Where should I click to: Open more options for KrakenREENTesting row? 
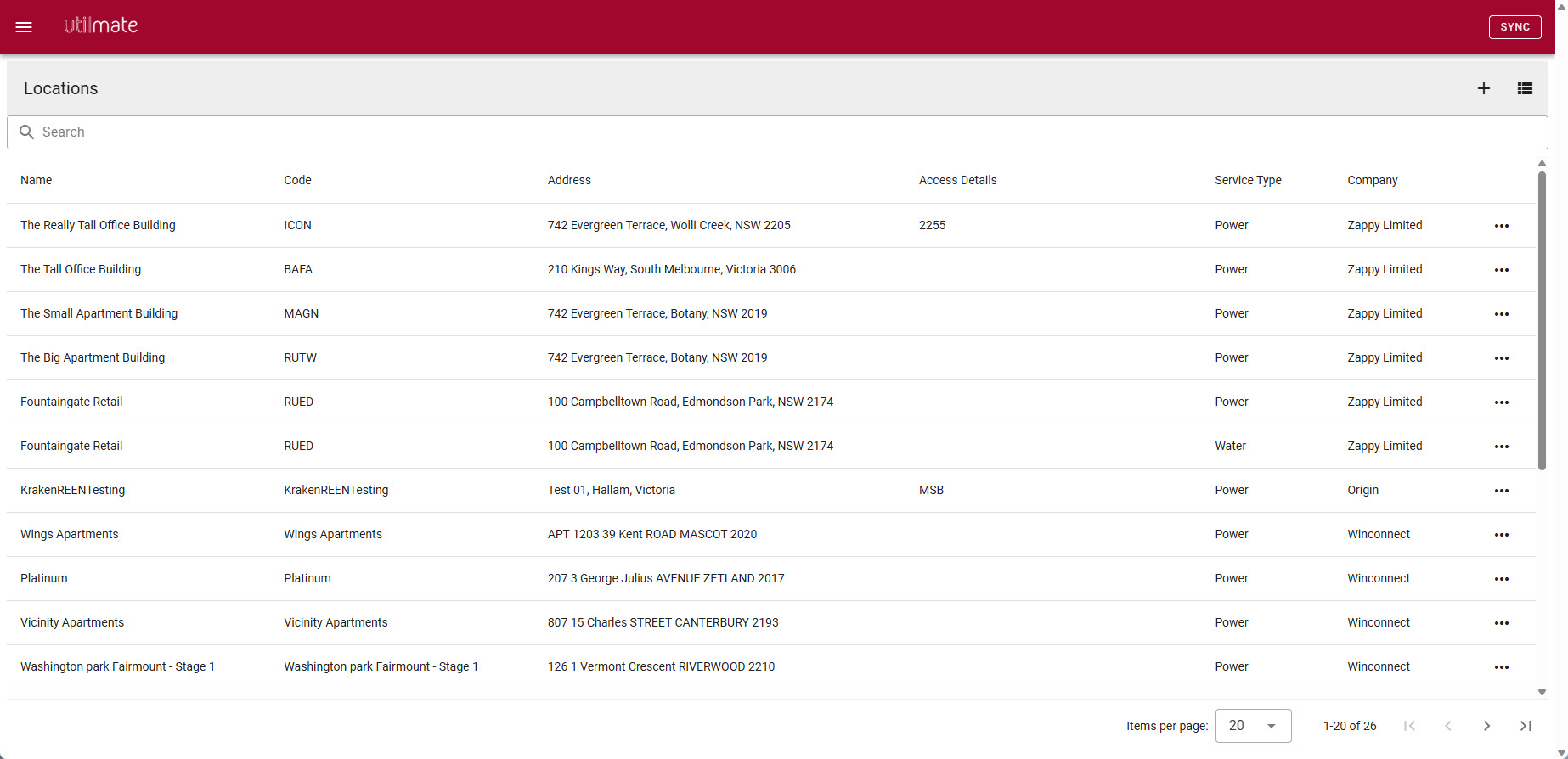(1502, 491)
